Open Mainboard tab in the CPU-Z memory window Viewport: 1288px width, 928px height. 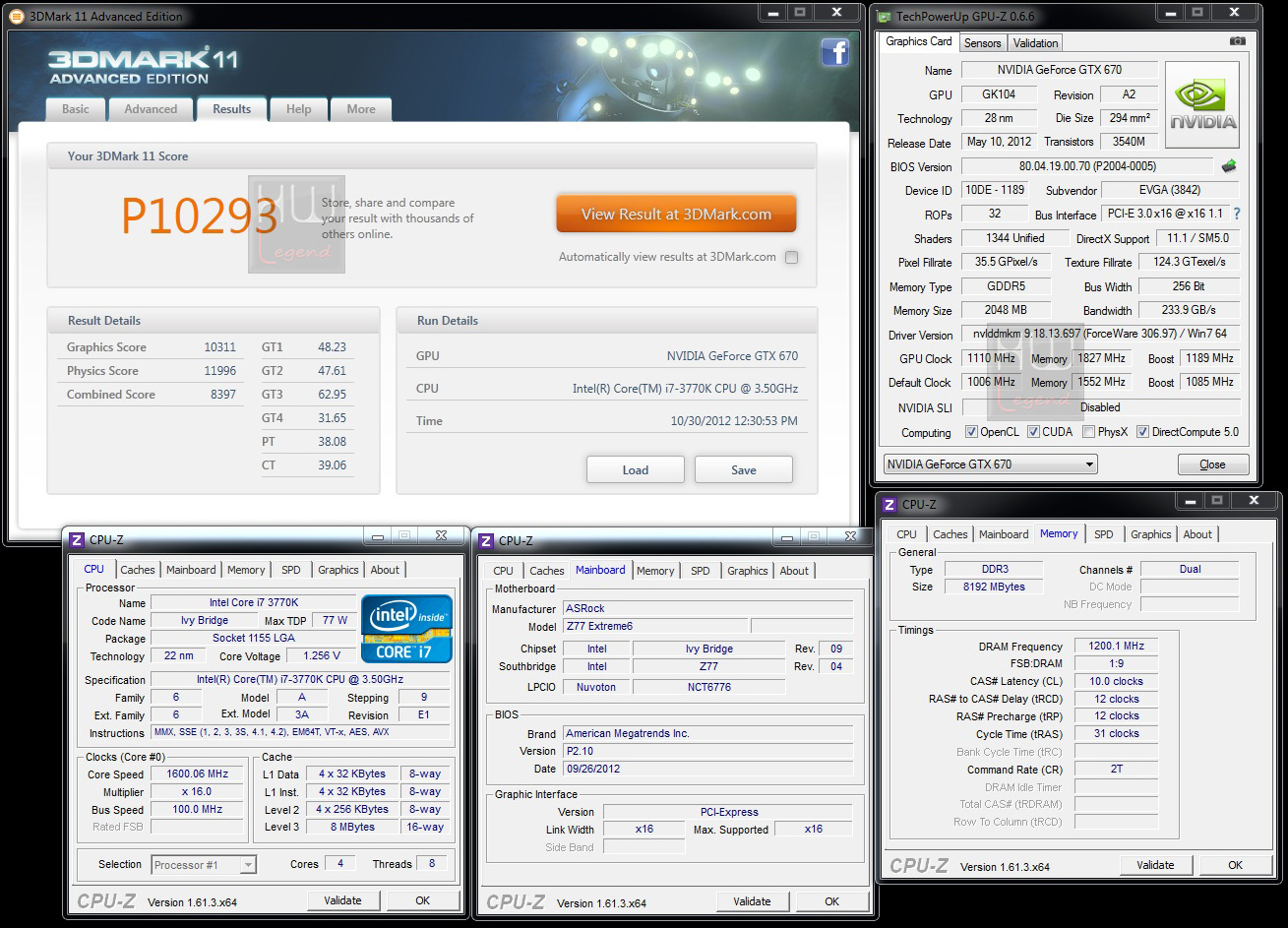point(1004,534)
